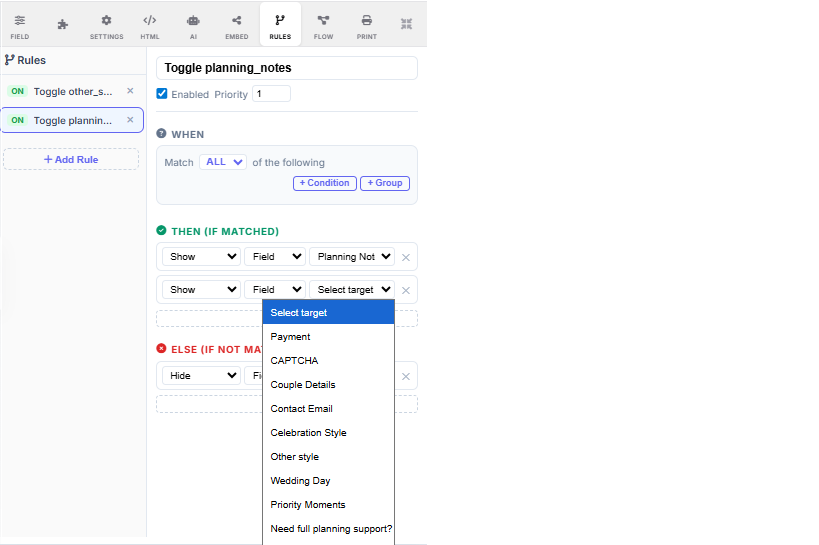Open the Embed tab

237,26
